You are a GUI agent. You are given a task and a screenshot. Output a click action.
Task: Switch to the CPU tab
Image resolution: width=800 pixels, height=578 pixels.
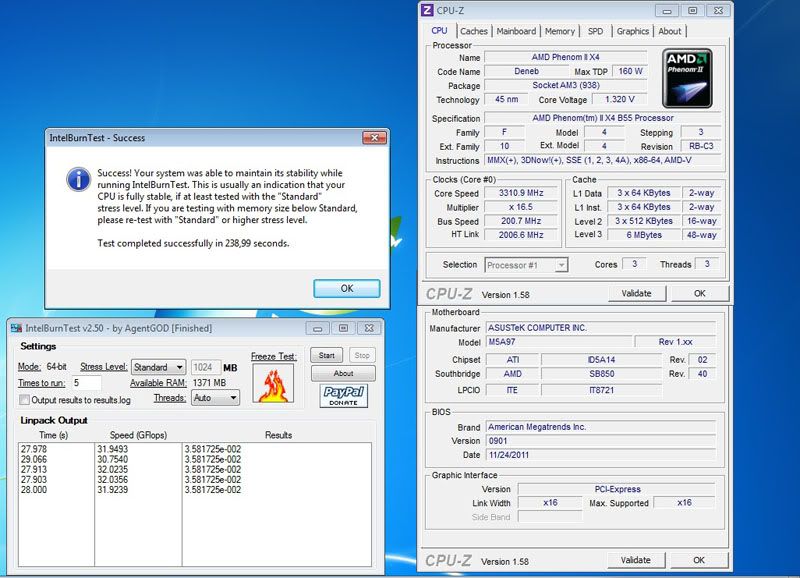439,31
